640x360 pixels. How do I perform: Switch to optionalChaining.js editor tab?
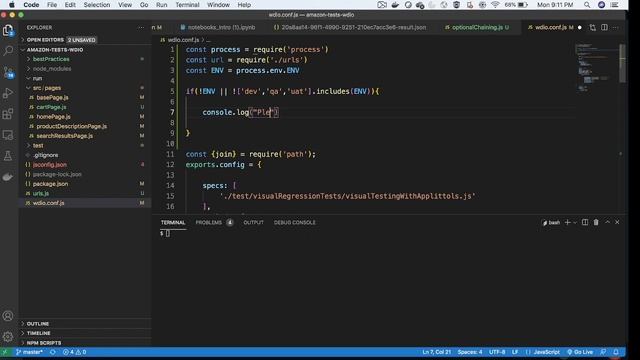(x=477, y=27)
